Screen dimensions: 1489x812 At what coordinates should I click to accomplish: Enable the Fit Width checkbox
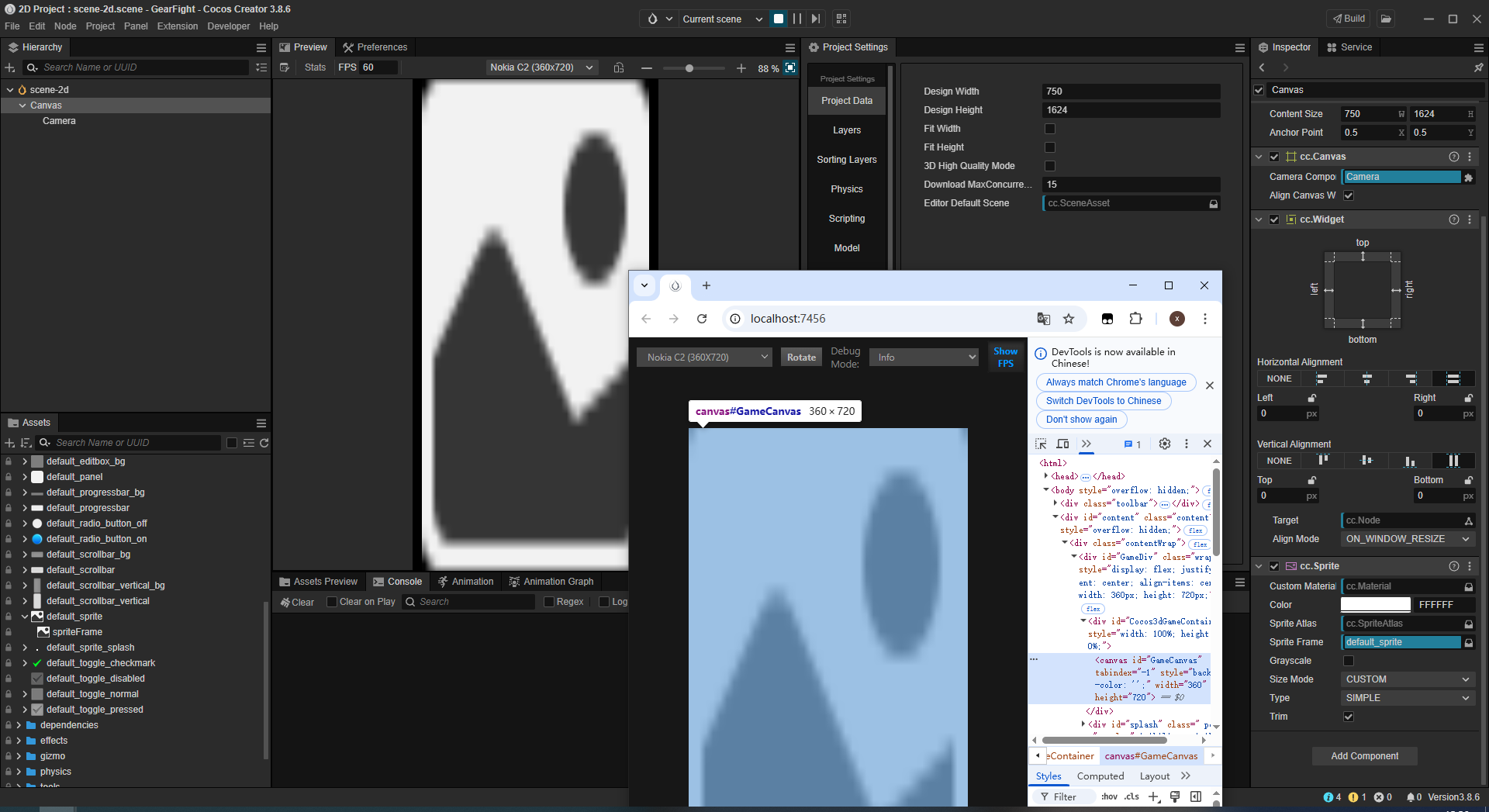(x=1050, y=129)
